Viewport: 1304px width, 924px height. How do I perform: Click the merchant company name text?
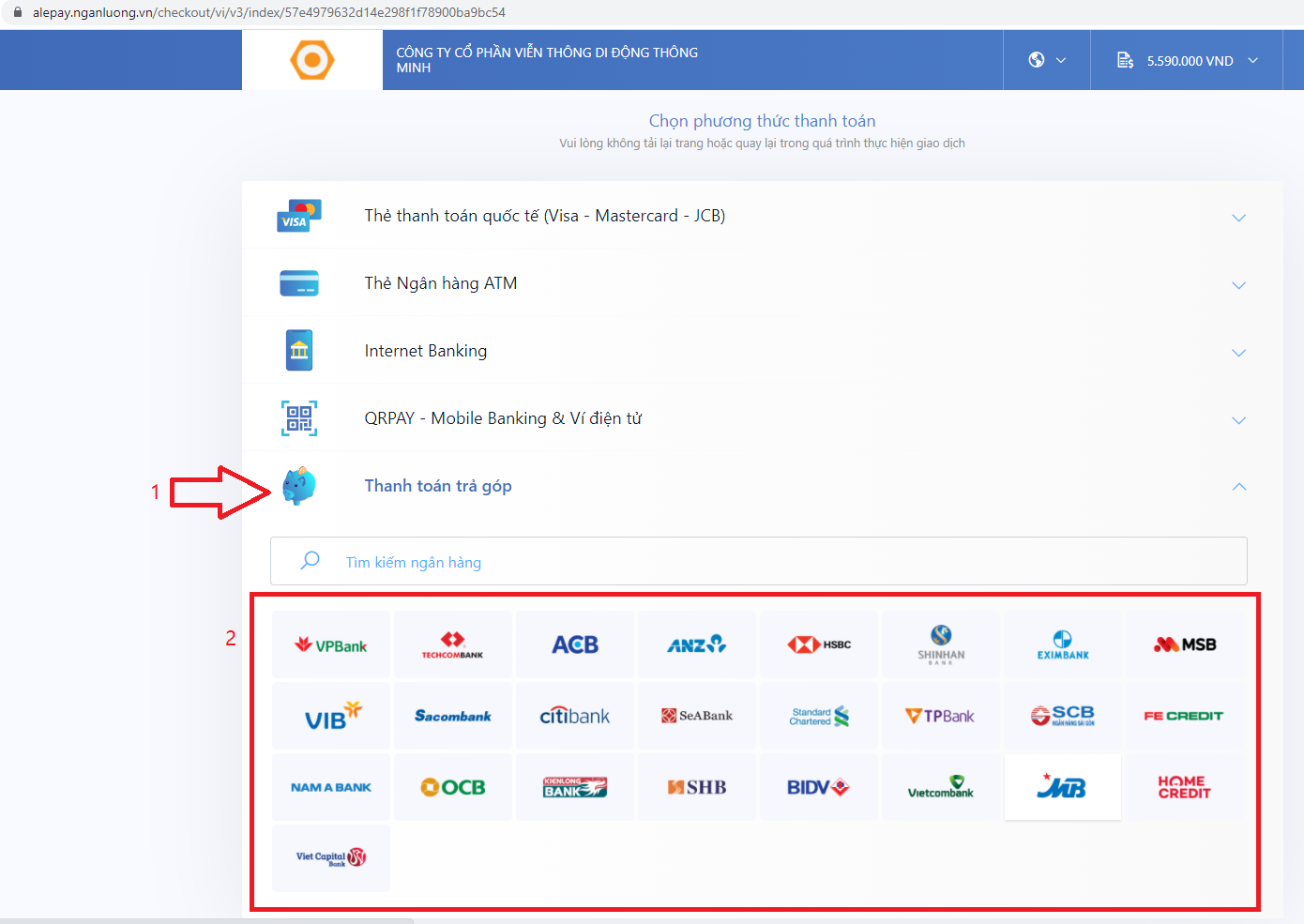pyautogui.click(x=547, y=60)
